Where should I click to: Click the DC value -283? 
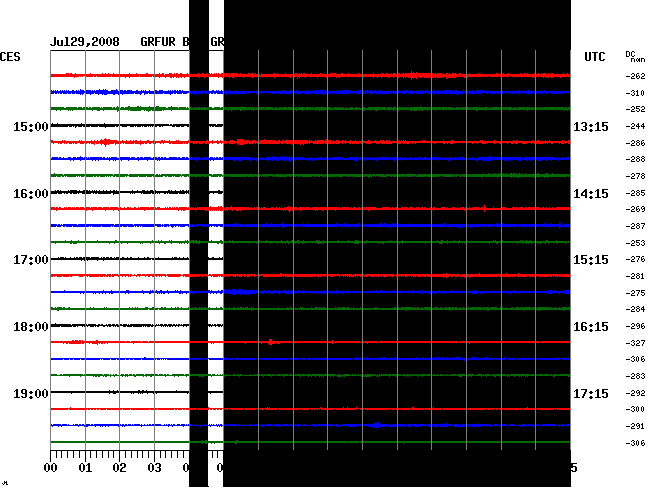click(x=635, y=376)
